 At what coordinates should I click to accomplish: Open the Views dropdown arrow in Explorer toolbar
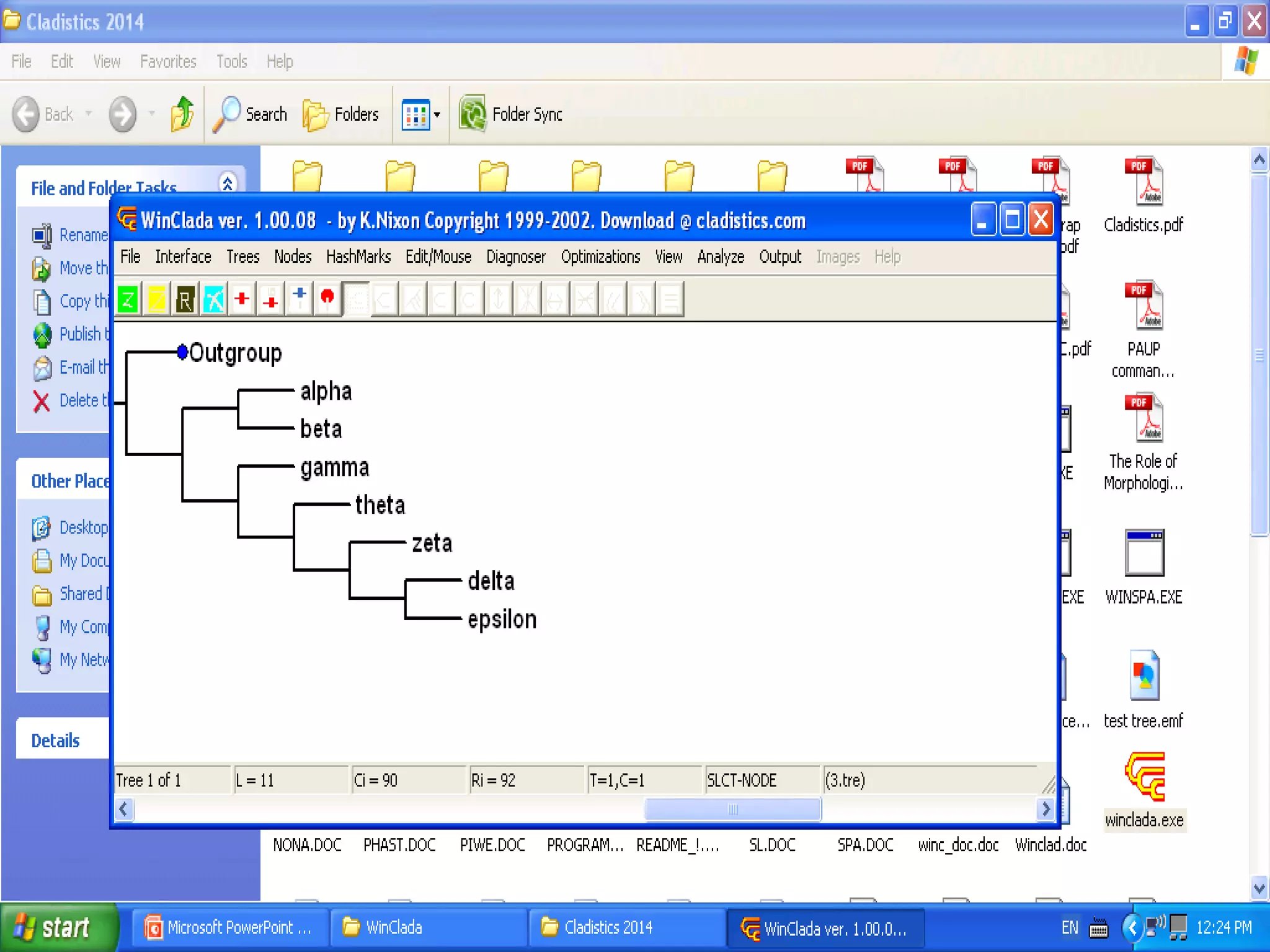point(437,115)
